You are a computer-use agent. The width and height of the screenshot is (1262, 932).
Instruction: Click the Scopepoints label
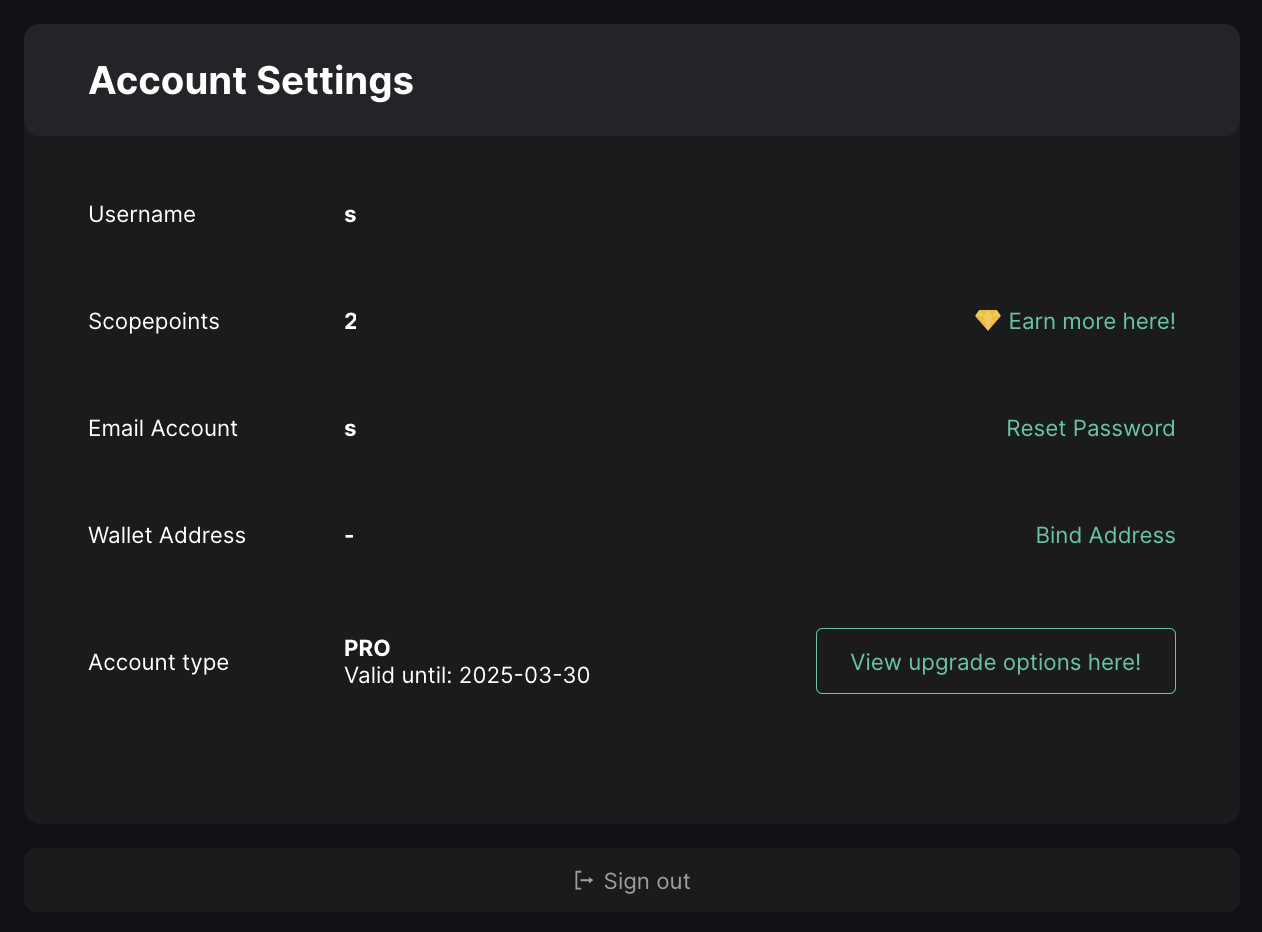(x=154, y=321)
